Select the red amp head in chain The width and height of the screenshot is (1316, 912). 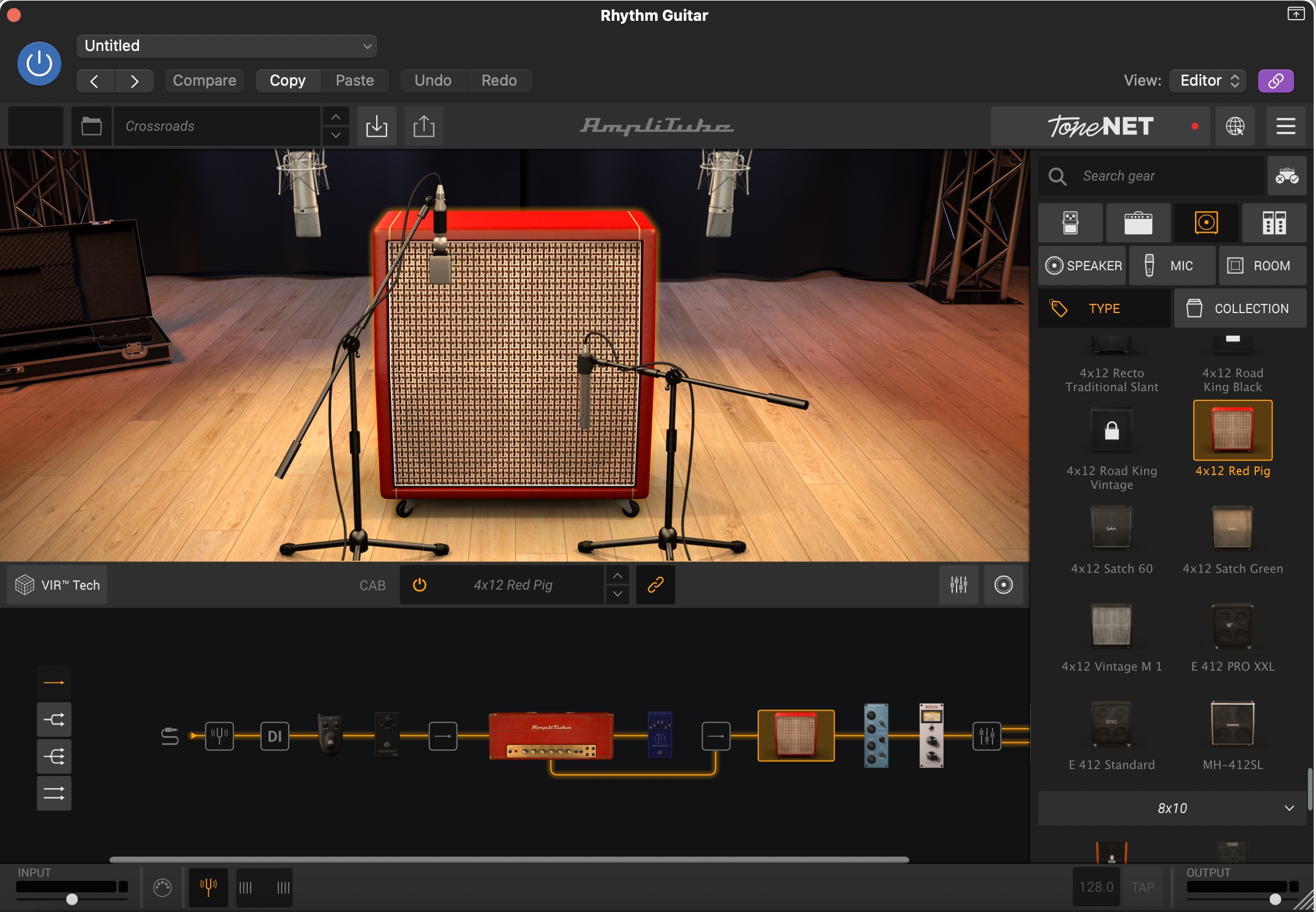[x=551, y=736]
